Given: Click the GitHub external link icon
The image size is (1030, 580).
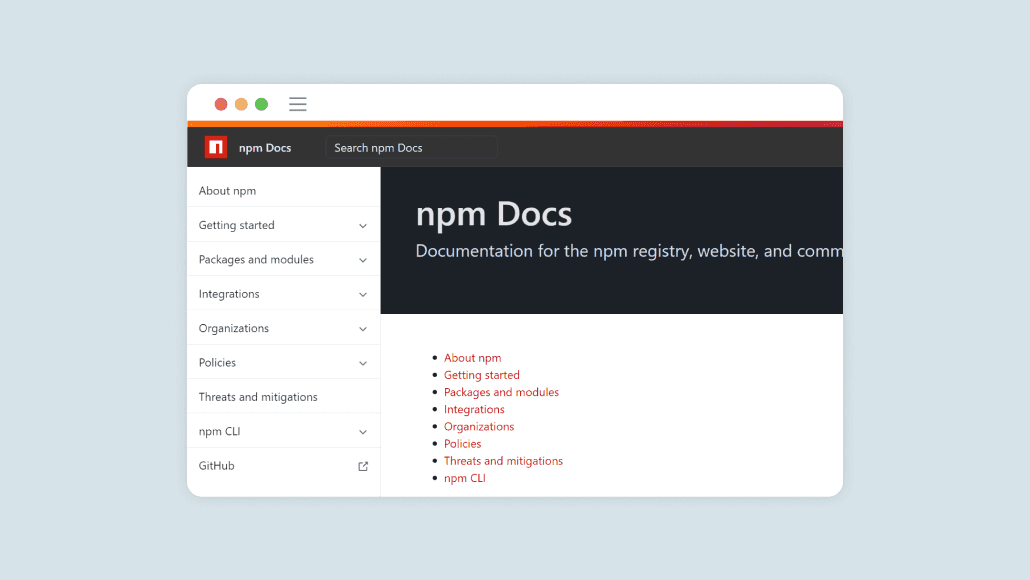Looking at the screenshot, I should [363, 466].
